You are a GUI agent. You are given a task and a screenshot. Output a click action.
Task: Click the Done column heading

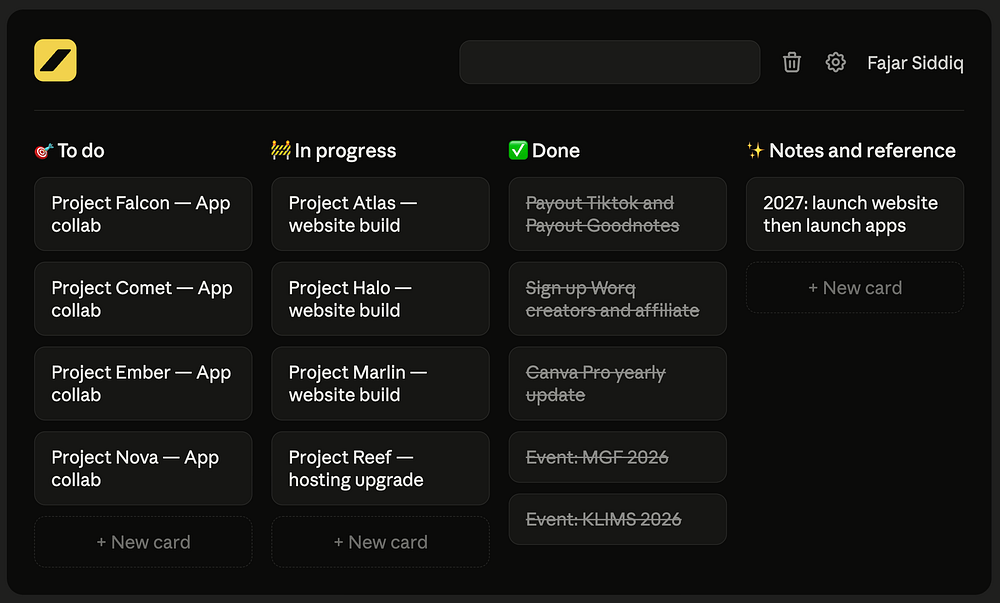point(555,150)
